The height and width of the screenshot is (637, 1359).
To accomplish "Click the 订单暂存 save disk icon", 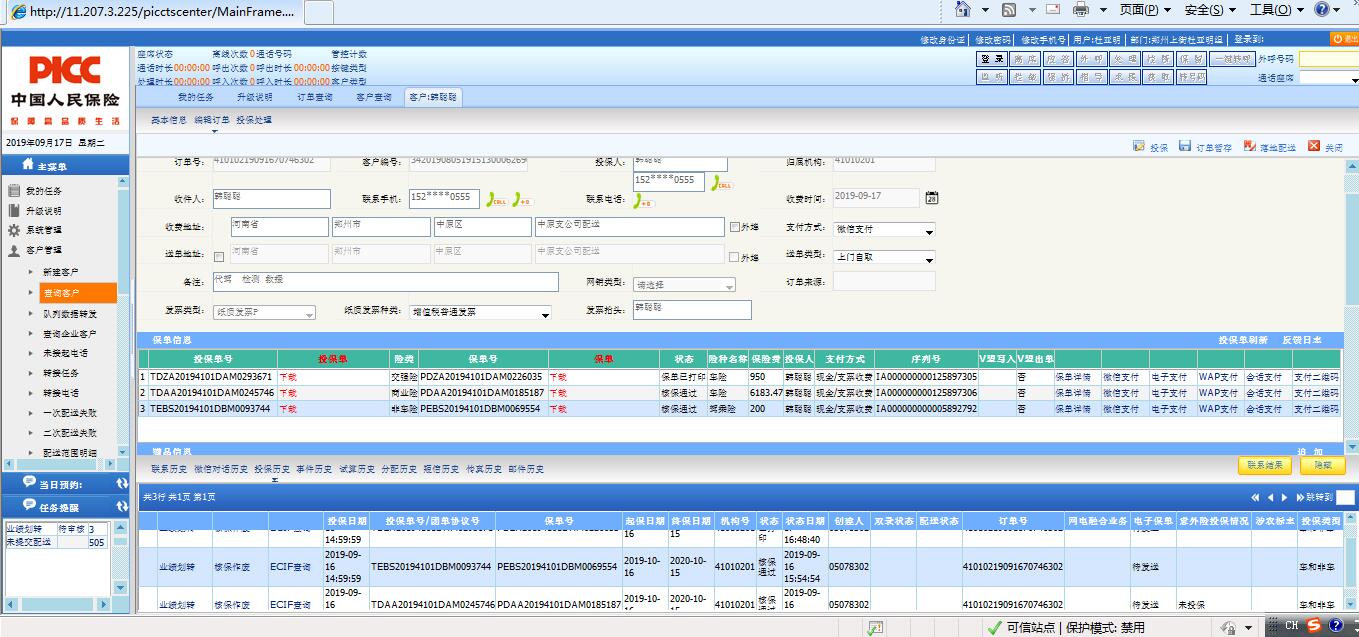I will point(1185,146).
